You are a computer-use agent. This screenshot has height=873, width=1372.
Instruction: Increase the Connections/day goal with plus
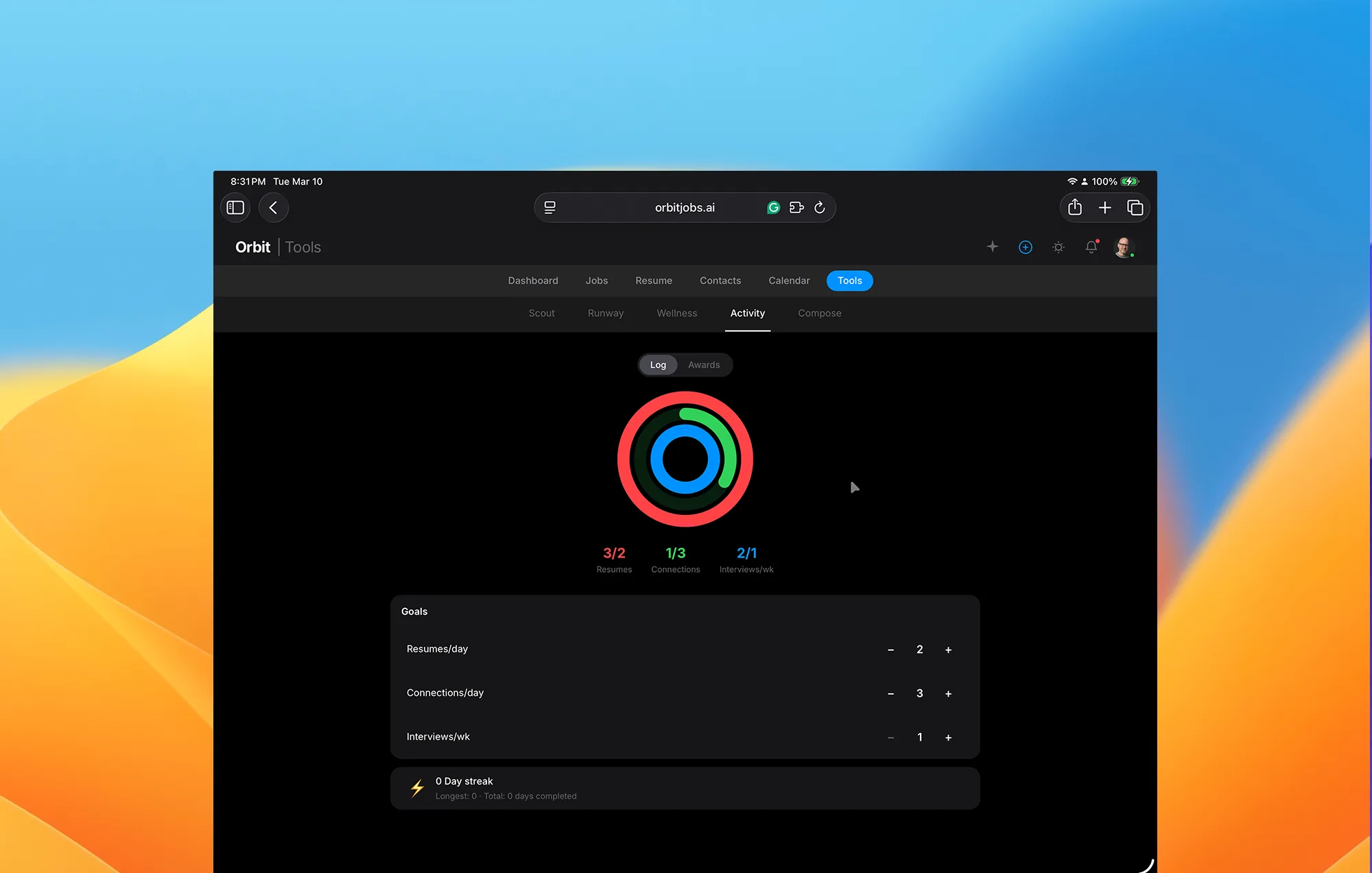948,693
